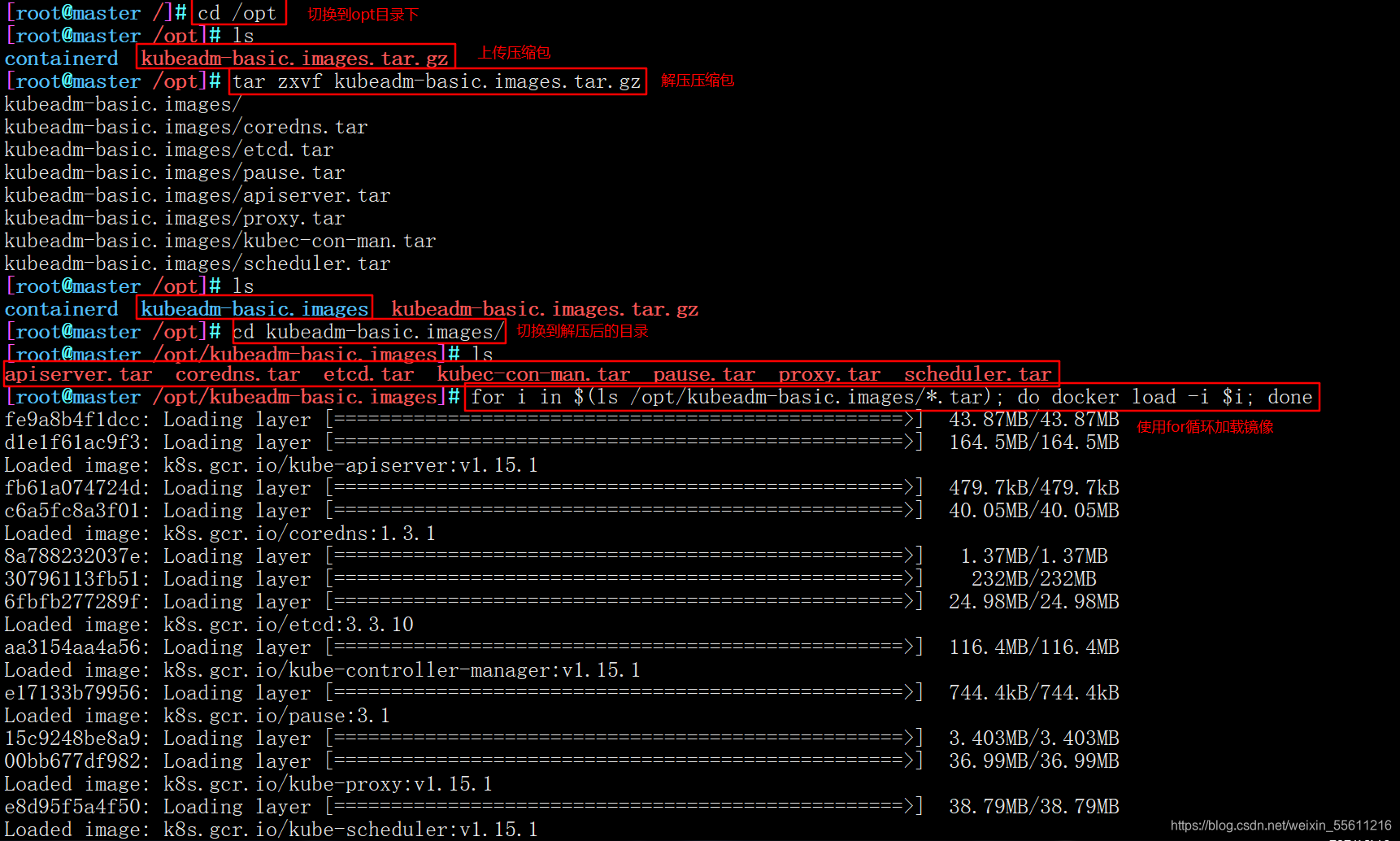Screen dimensions: 1400x841
Task: Click 'Loaded image: k8s.gcr.io/kube-proxy:v1.15.1' line
Action: [x=249, y=784]
